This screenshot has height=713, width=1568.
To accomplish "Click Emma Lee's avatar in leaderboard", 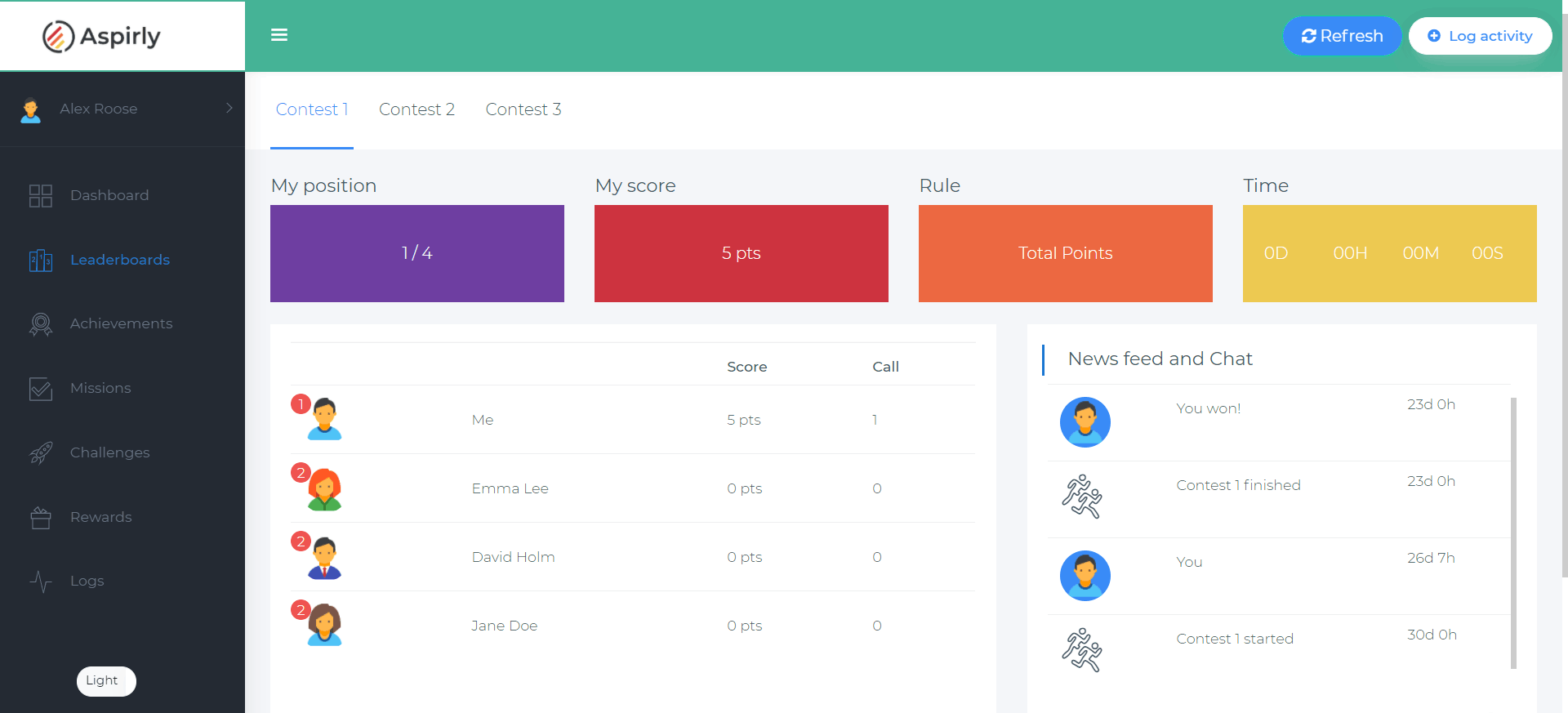I will point(324,489).
